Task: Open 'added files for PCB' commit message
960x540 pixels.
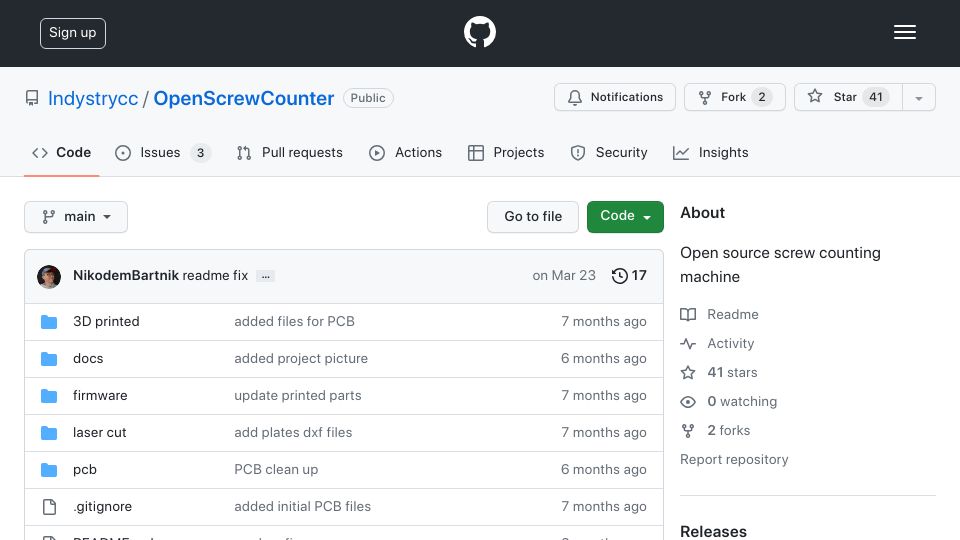Action: [x=294, y=321]
